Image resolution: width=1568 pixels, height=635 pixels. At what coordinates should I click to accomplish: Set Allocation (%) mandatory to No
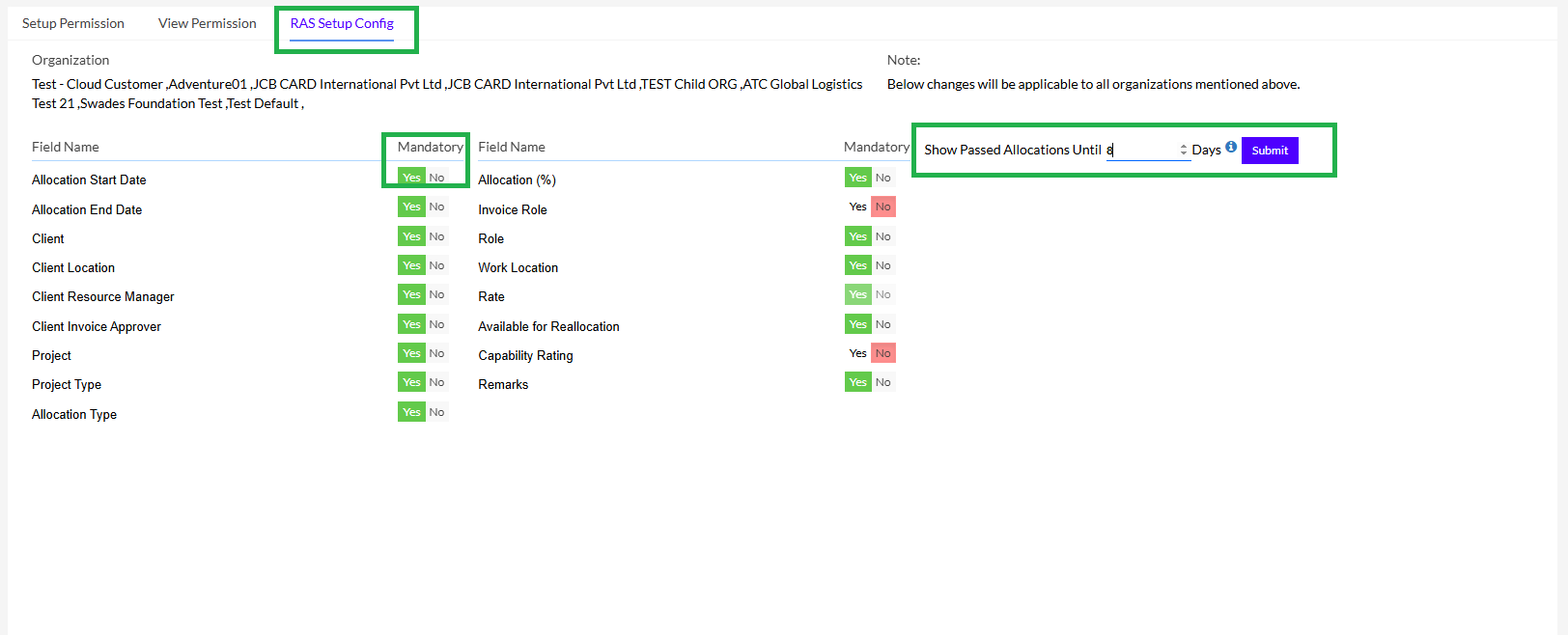pos(883,178)
